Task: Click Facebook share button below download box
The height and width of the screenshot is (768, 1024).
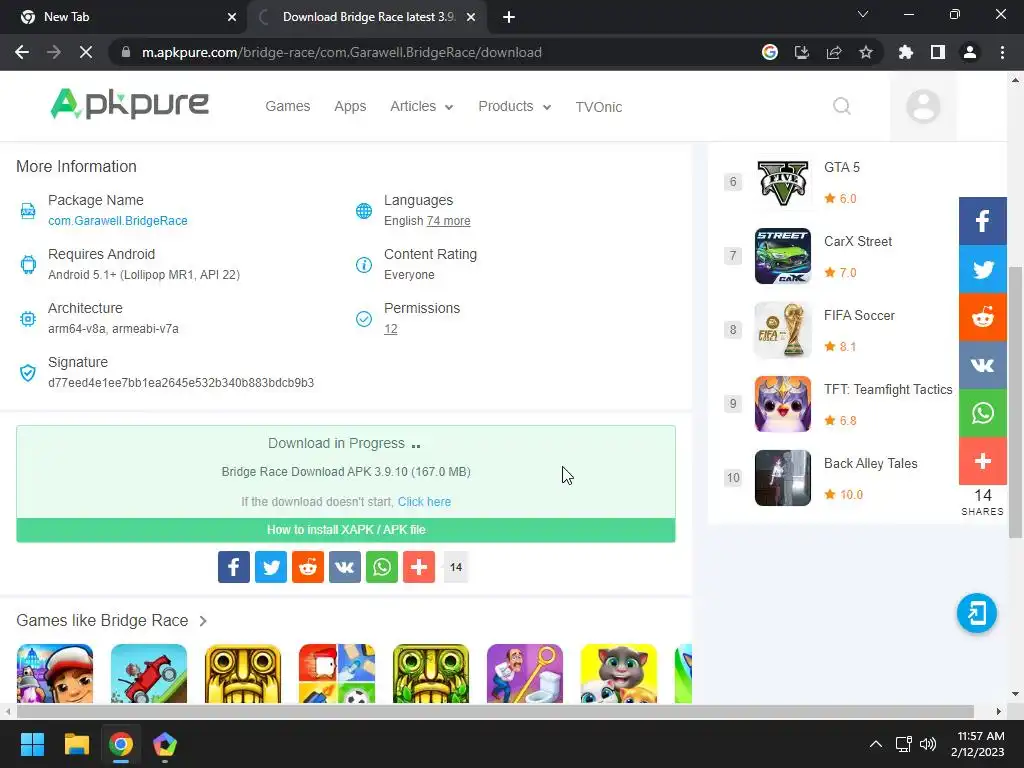Action: point(234,567)
